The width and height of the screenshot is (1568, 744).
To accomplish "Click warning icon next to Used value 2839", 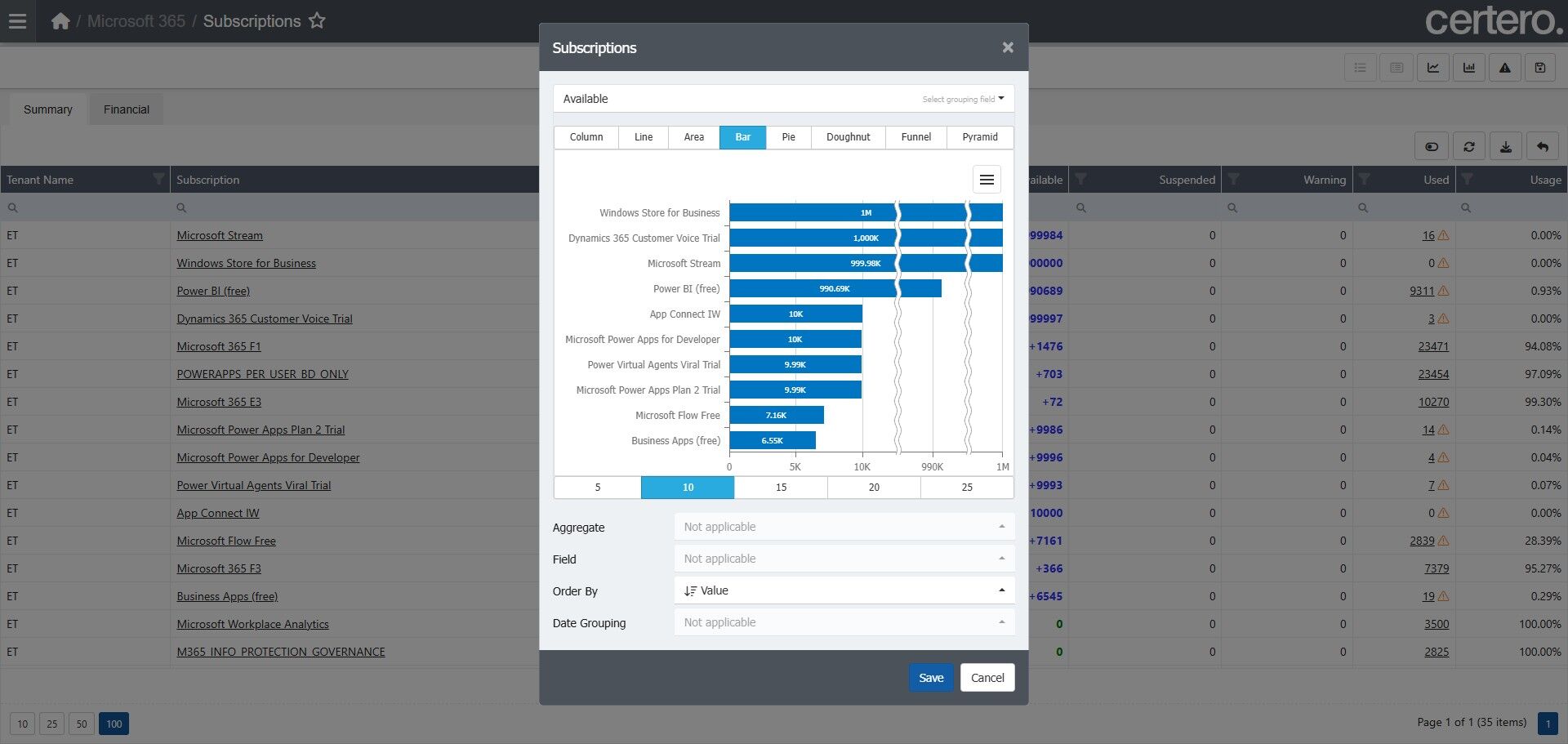I will (1443, 541).
